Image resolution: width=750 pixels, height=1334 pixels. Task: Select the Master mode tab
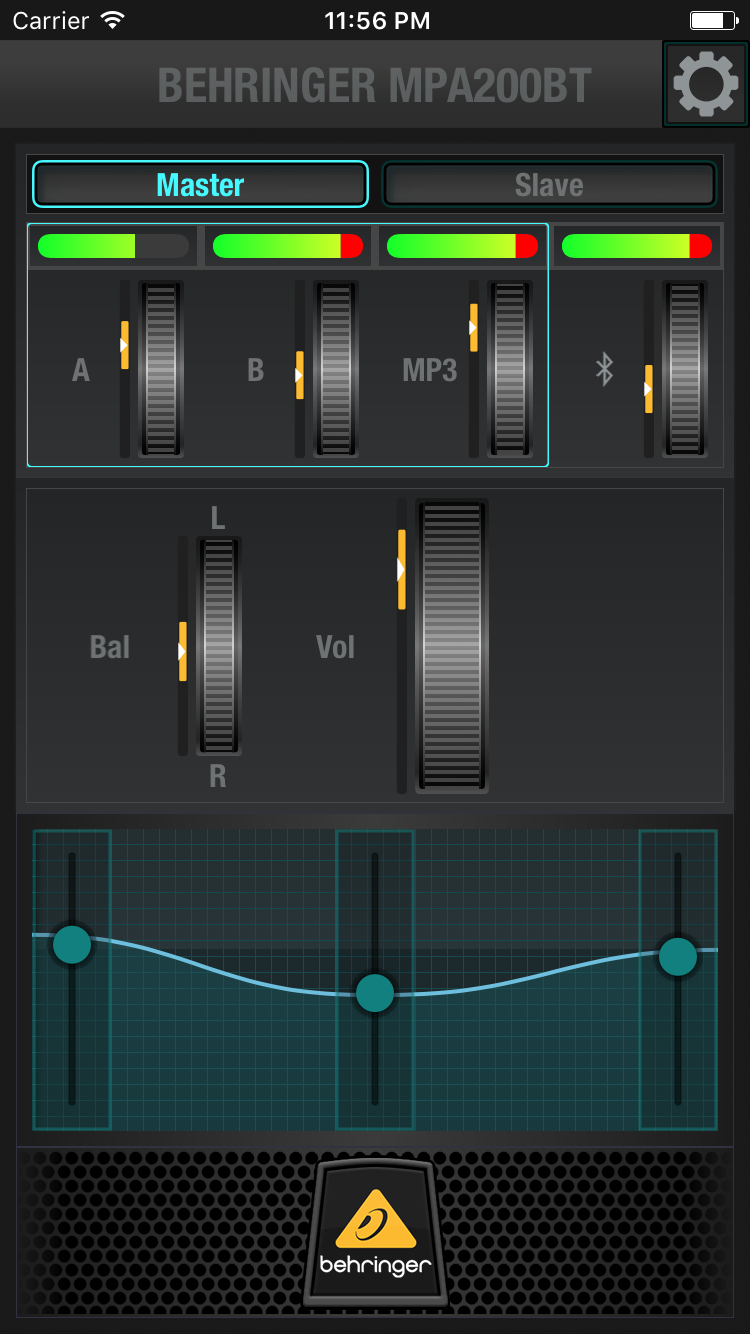click(201, 184)
